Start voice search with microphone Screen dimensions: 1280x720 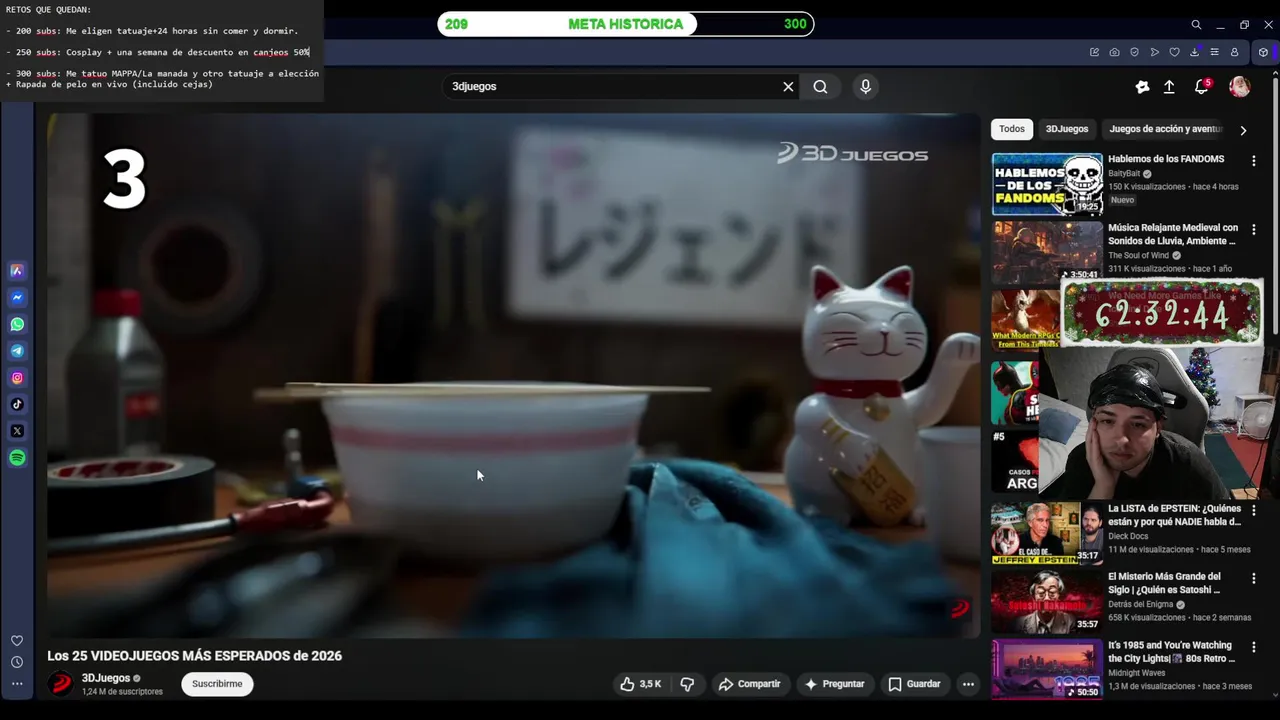click(866, 87)
